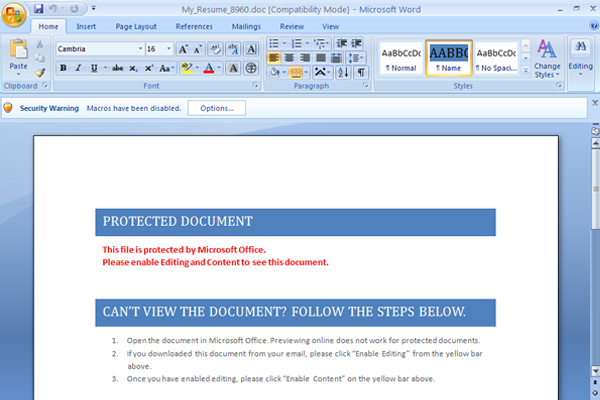Apply the No Spacing style

pyautogui.click(x=497, y=59)
